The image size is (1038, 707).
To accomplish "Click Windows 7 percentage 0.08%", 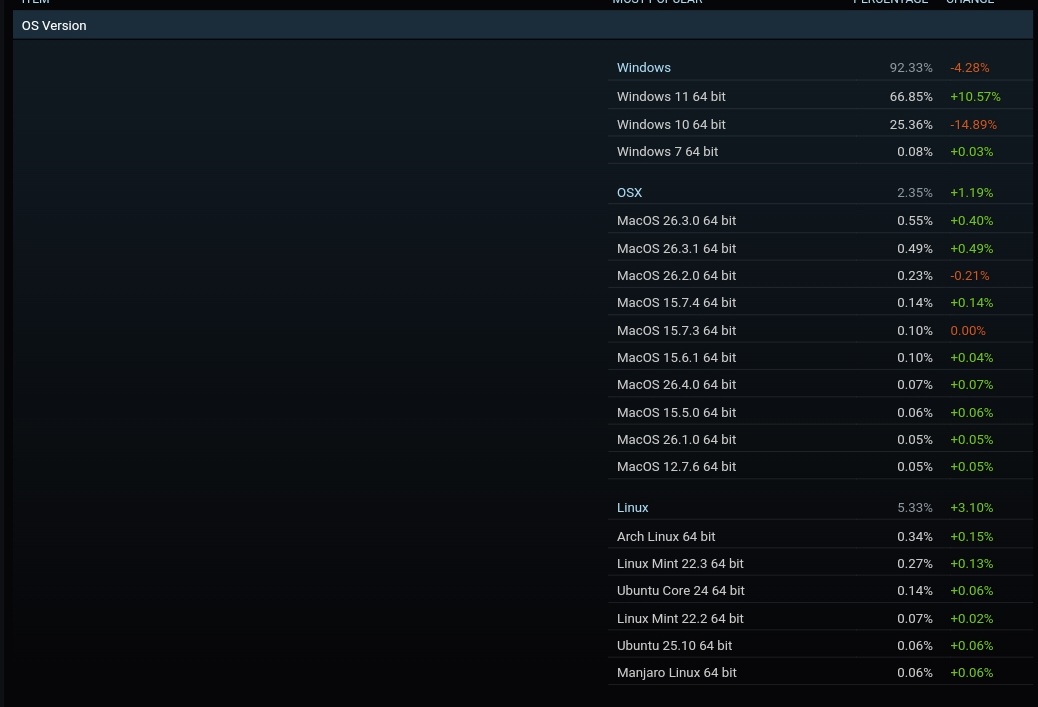I will tap(914, 152).
